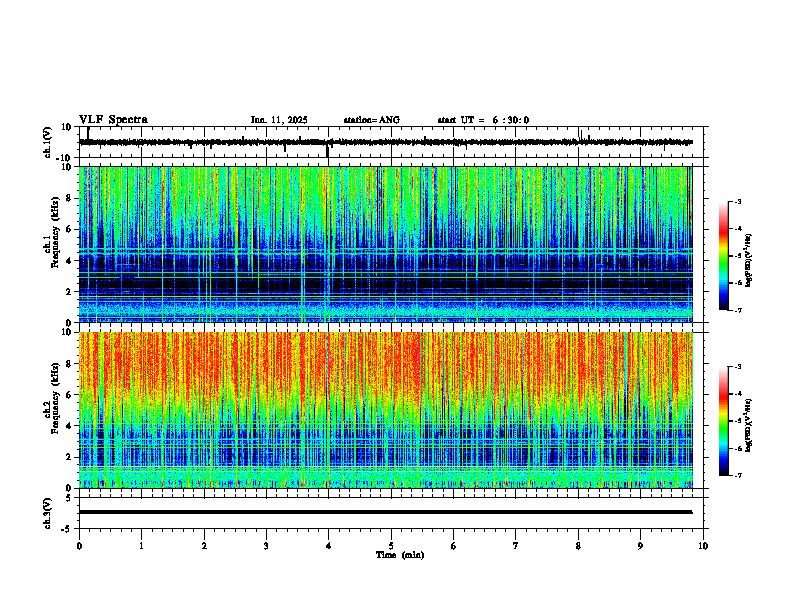792x612 pixels.
Task: Click inside the ch.1 spectrogram plot
Action: 386,244
